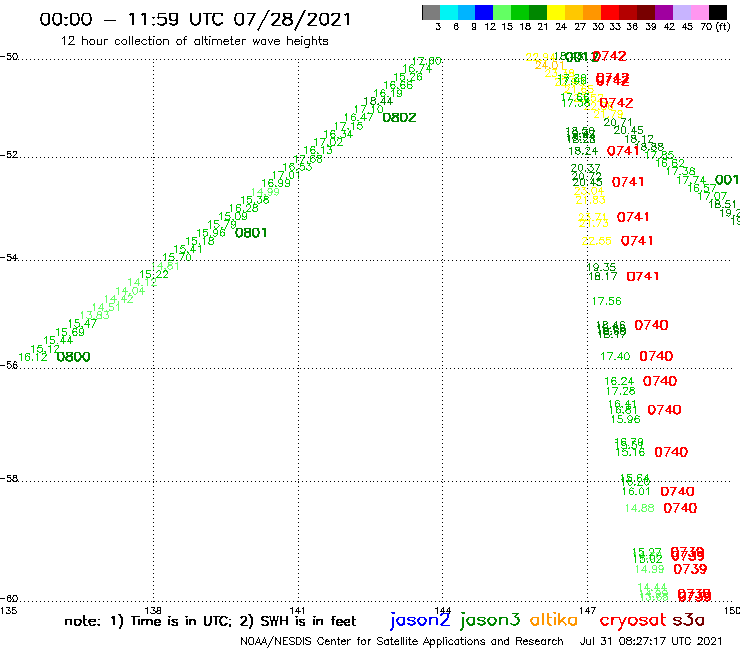
Task: Click the 15.22 value on the jason3 track
Action: (154, 274)
